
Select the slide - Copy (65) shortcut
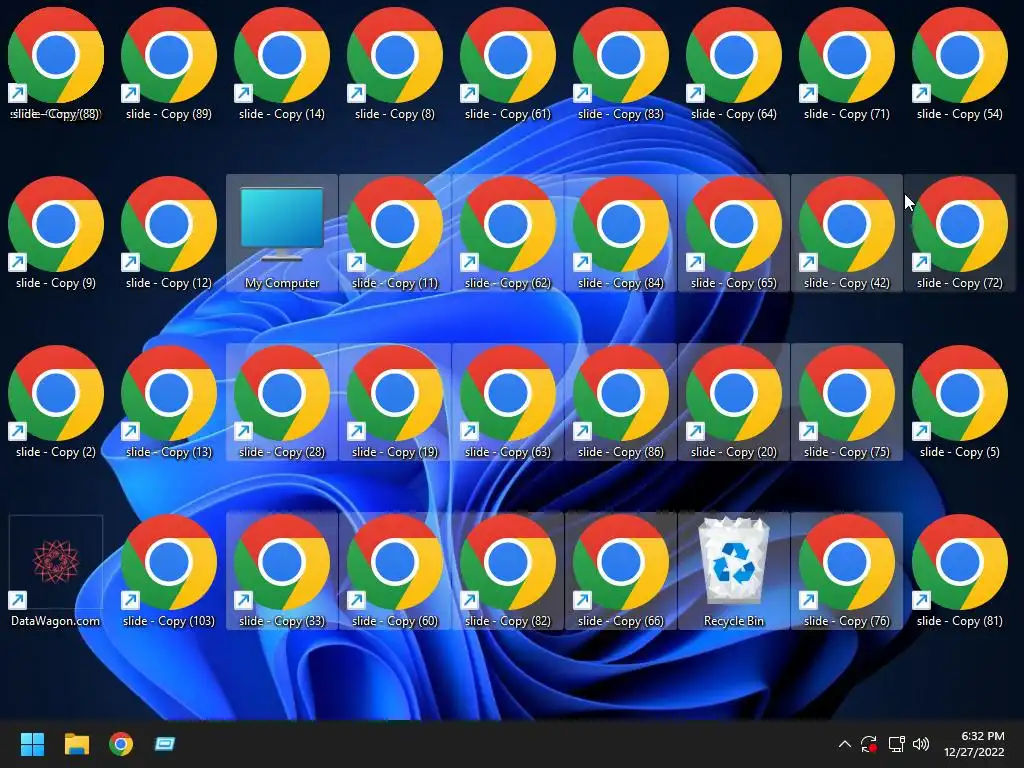tap(733, 233)
